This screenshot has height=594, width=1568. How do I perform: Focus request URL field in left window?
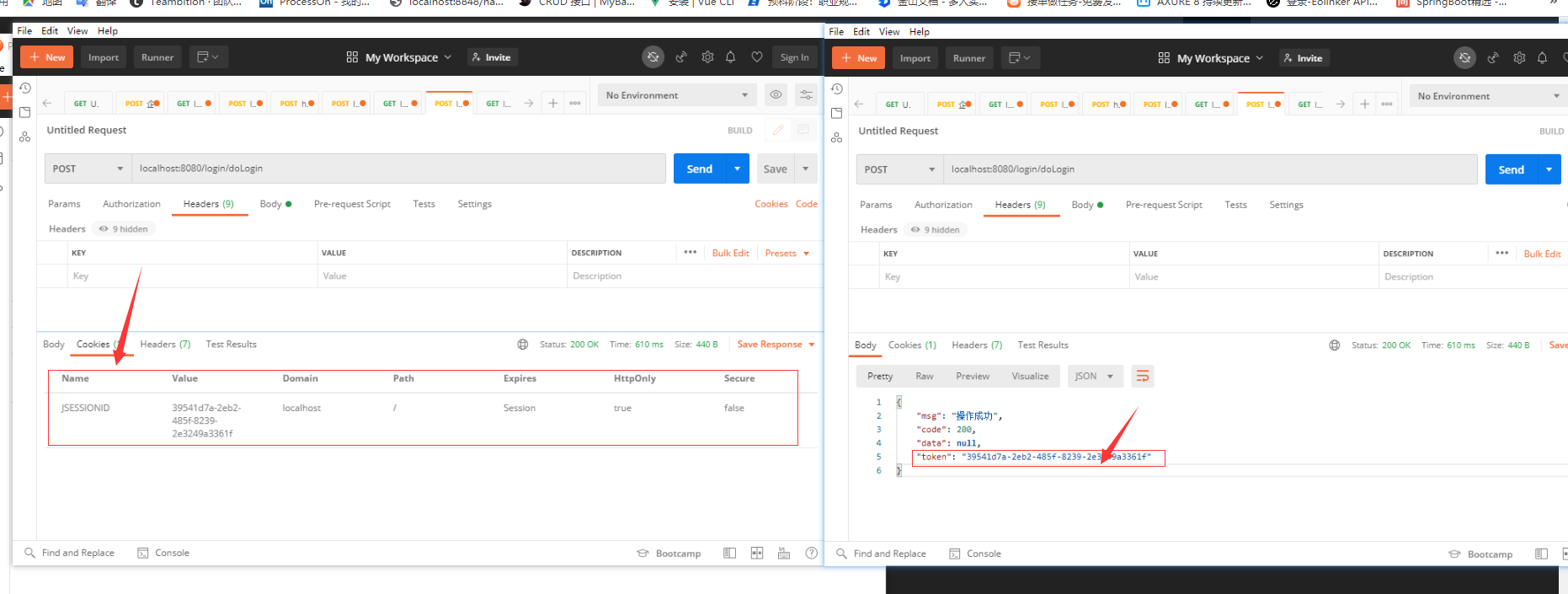(x=398, y=169)
